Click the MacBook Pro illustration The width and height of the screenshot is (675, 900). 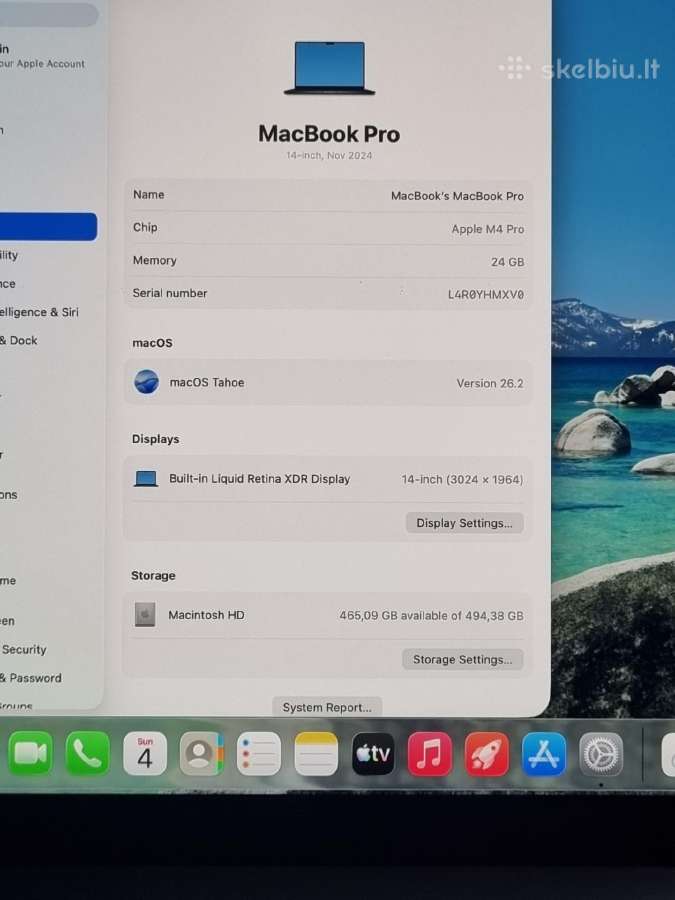pyautogui.click(x=329, y=68)
